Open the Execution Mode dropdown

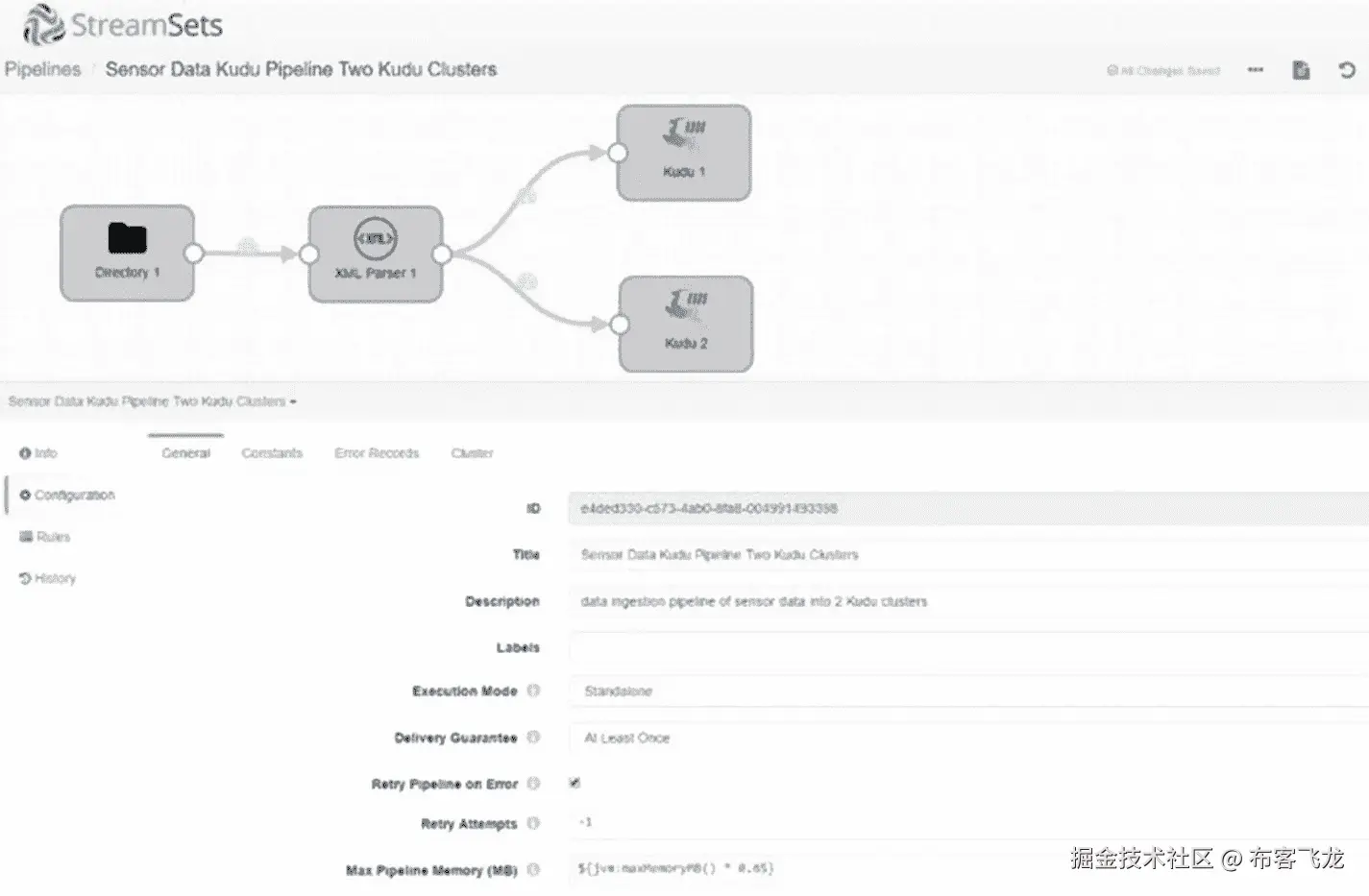(968, 691)
